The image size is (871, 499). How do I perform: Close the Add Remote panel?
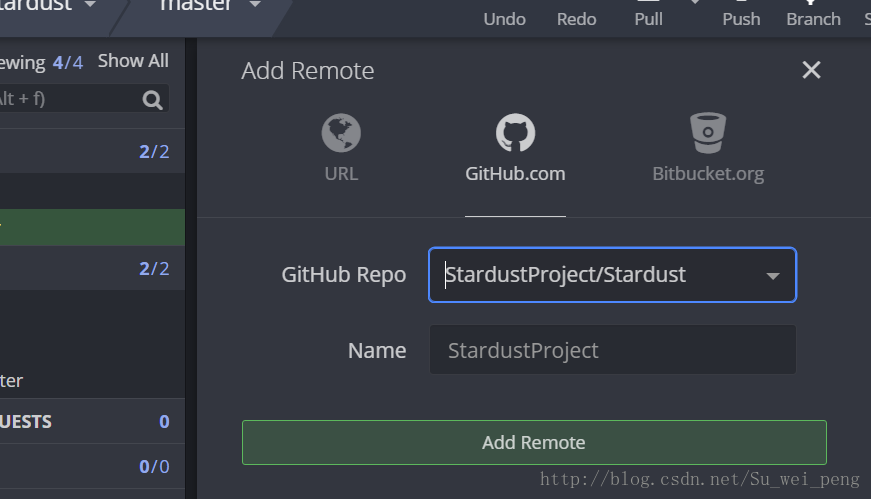pyautogui.click(x=811, y=70)
